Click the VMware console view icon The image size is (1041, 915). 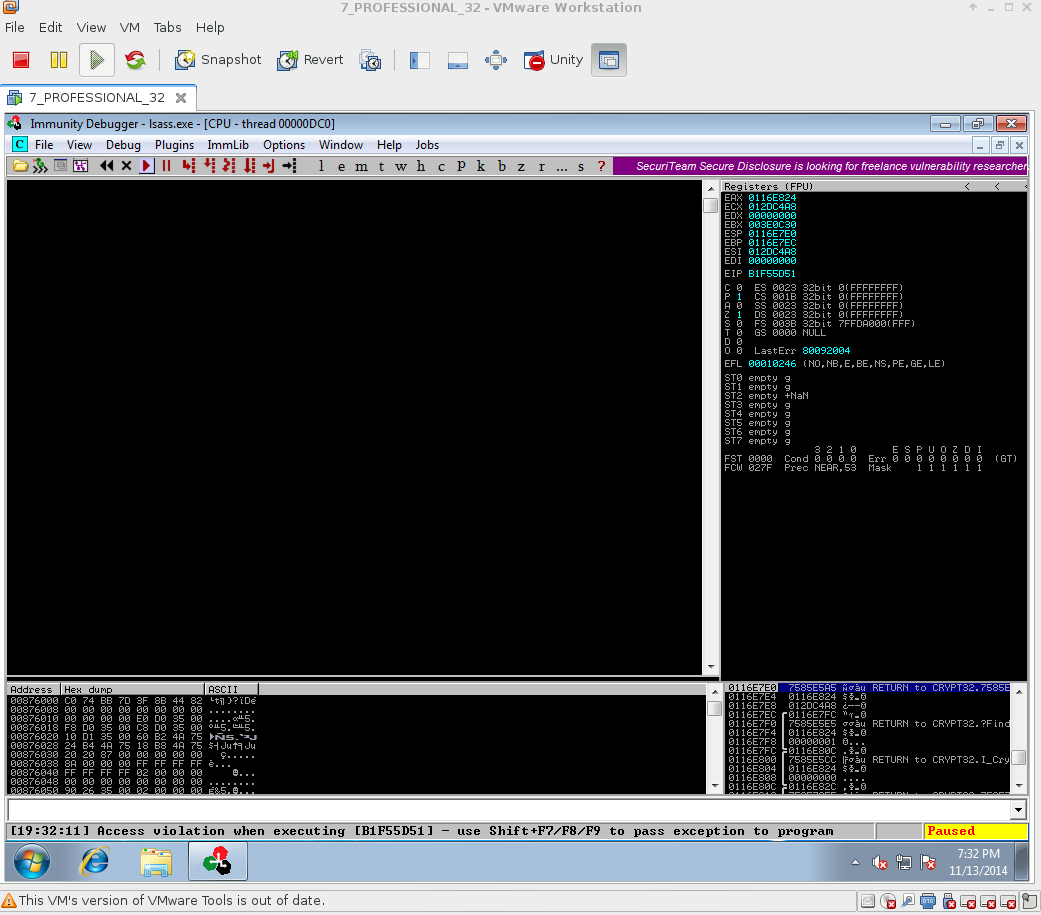click(x=458, y=60)
